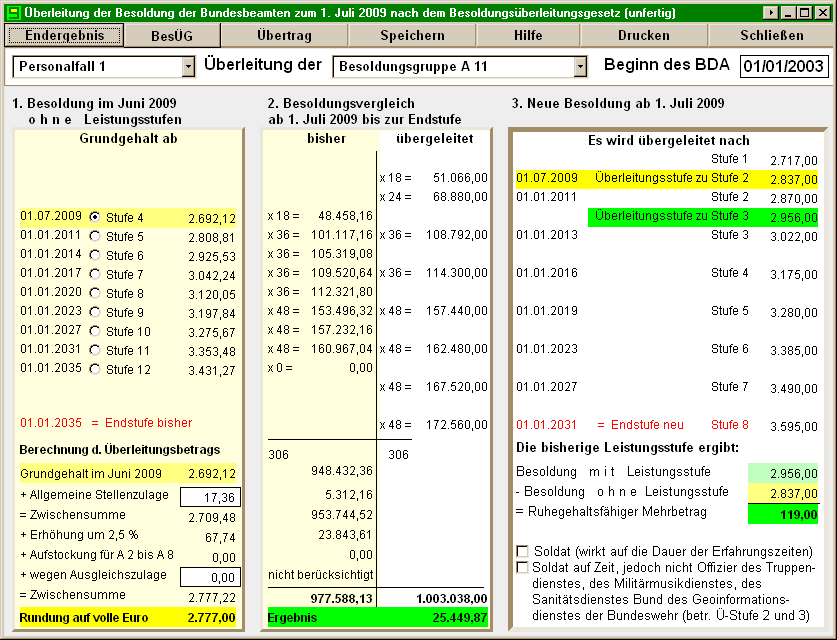Select the Stufe 10 radio button
Viewport: 837px width, 640px height.
click(95, 331)
